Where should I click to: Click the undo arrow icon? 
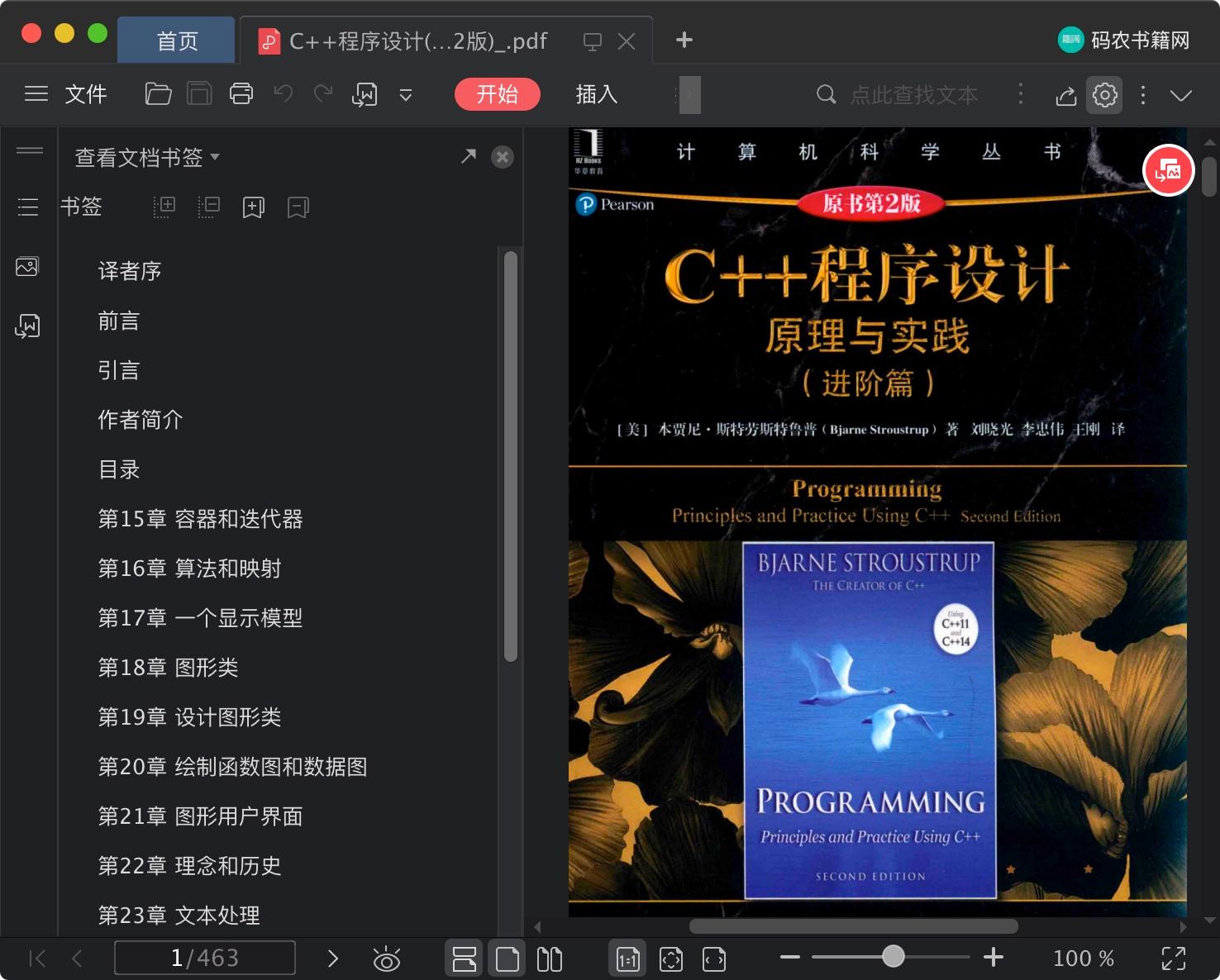click(x=284, y=93)
